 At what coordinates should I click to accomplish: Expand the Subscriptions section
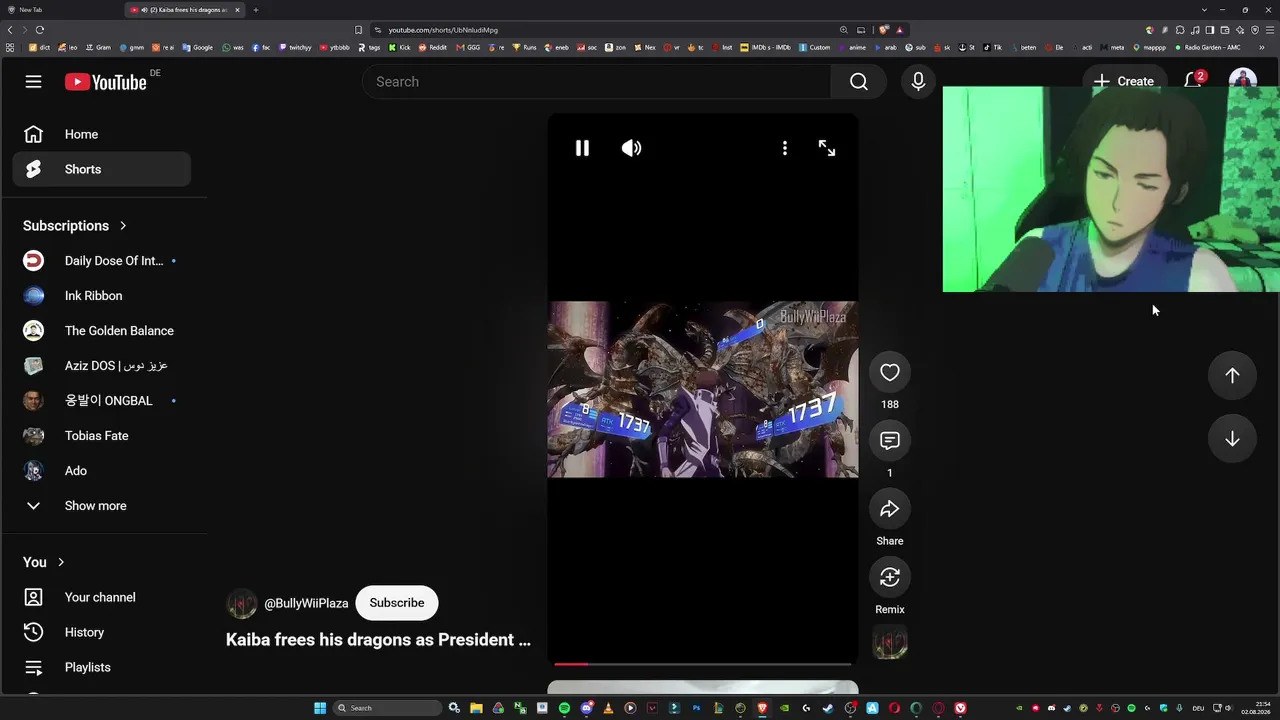click(75, 226)
